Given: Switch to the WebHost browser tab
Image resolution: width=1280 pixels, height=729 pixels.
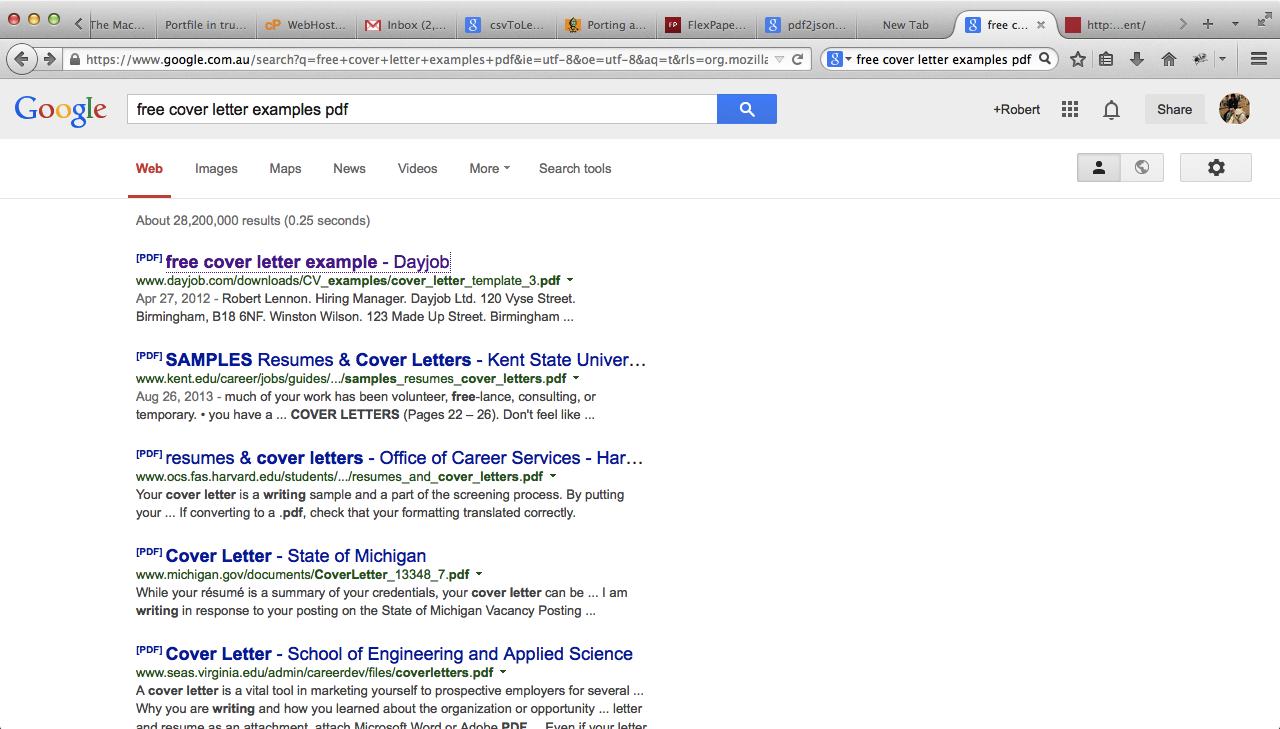Looking at the screenshot, I should pyautogui.click(x=305, y=24).
